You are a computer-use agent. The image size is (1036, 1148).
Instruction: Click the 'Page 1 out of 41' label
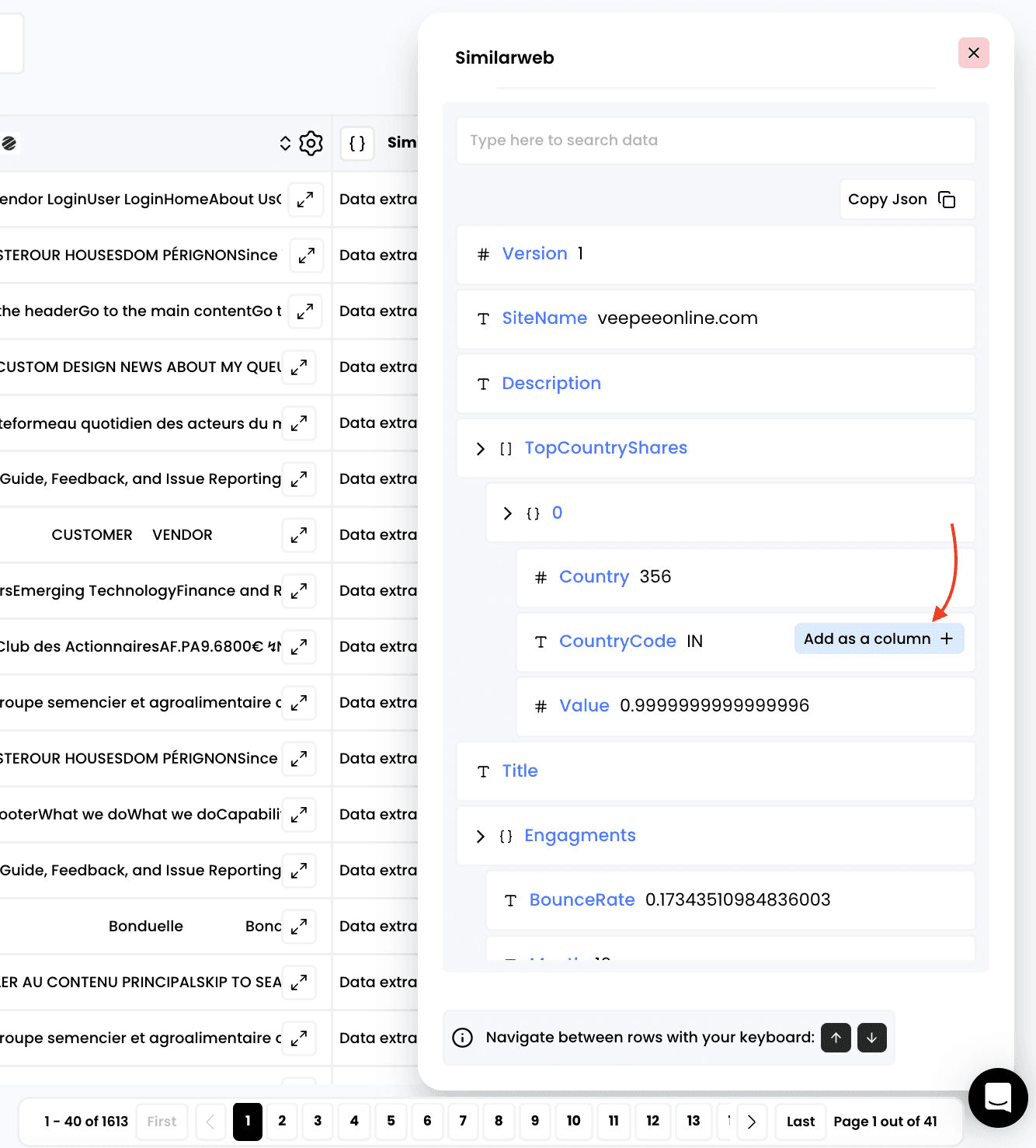pos(885,1122)
